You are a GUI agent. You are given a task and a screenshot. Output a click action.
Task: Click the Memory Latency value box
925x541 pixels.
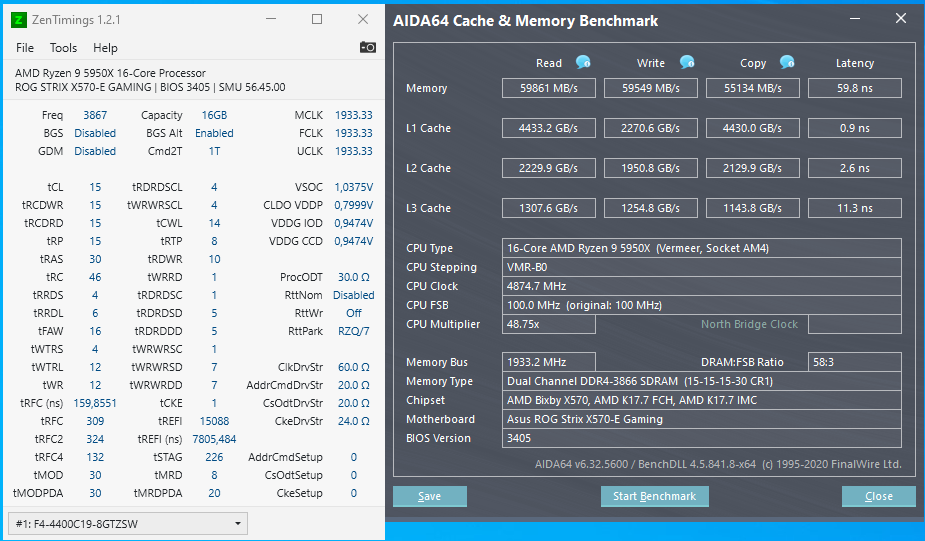[854, 88]
